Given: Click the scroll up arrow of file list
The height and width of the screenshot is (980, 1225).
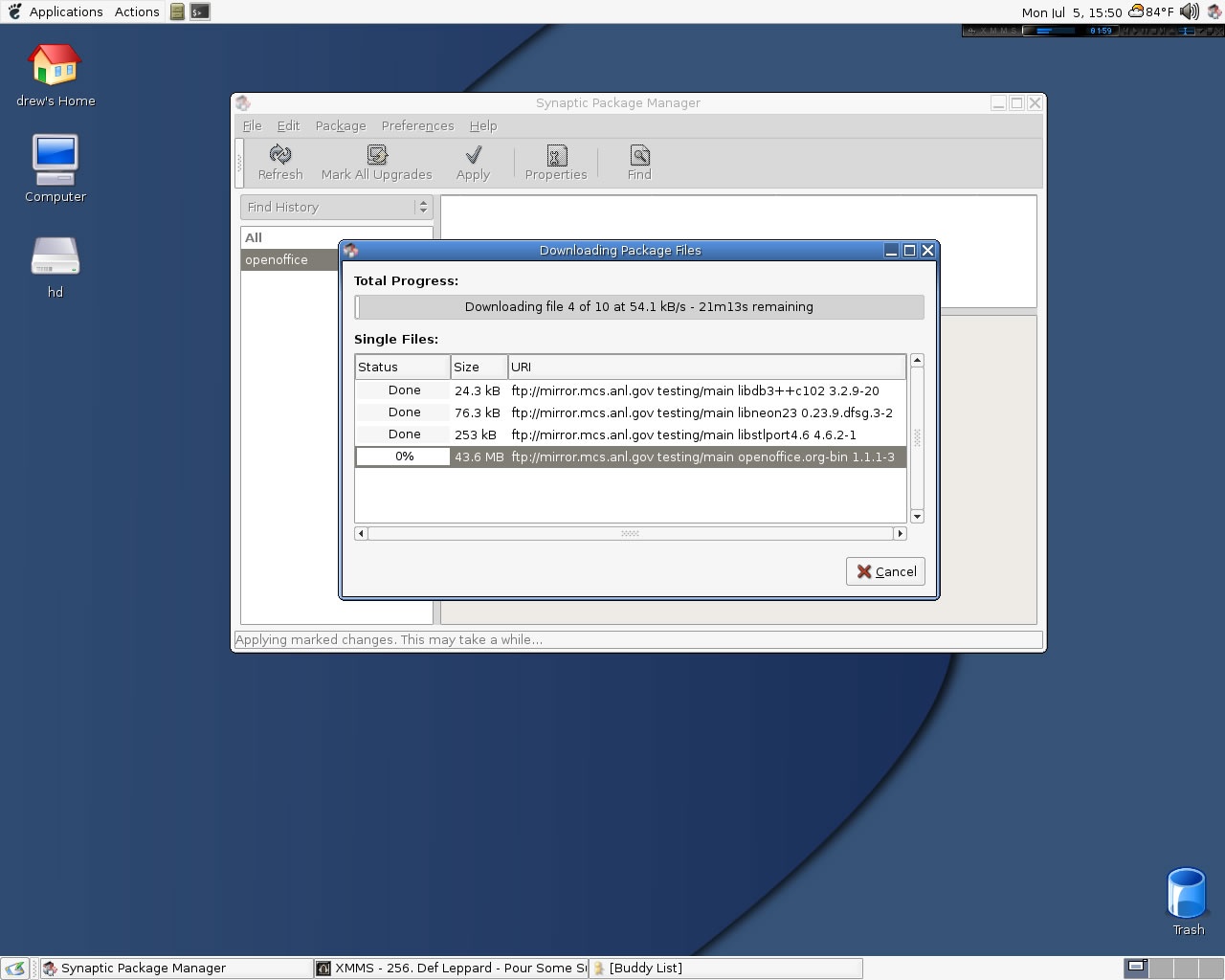Looking at the screenshot, I should 917,361.
